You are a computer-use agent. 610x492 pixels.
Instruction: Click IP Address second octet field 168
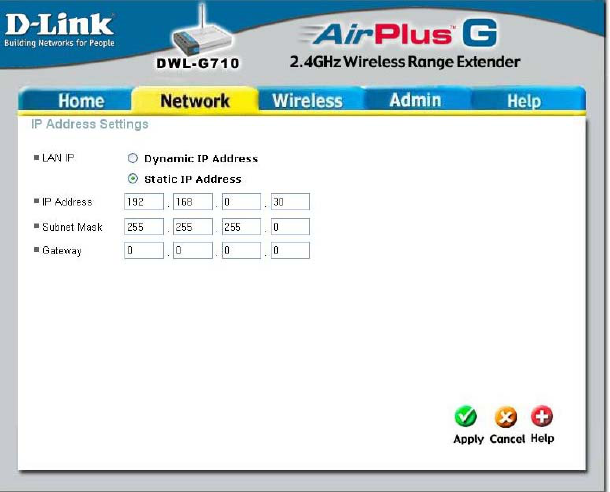point(193,201)
